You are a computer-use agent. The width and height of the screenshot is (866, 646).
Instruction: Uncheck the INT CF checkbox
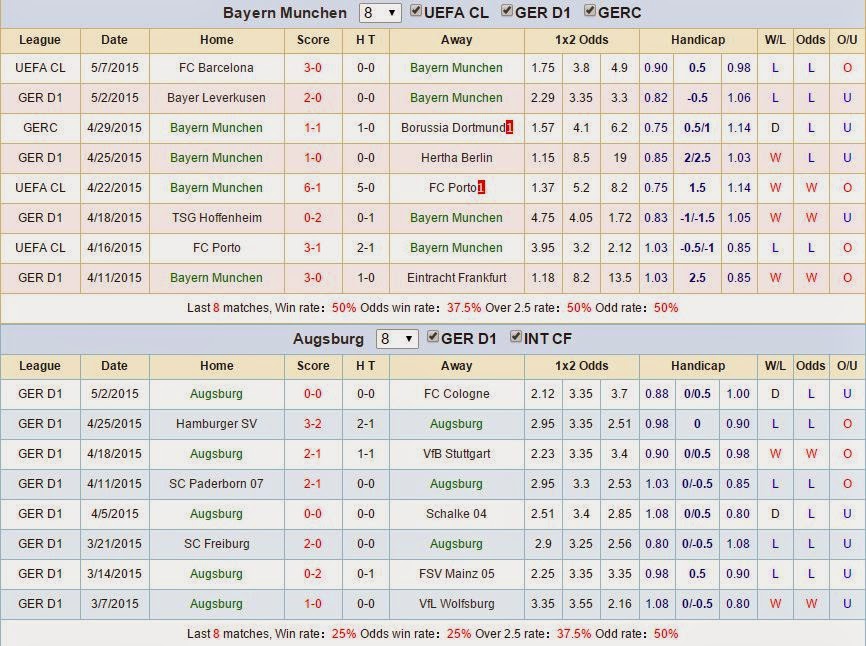(x=516, y=337)
